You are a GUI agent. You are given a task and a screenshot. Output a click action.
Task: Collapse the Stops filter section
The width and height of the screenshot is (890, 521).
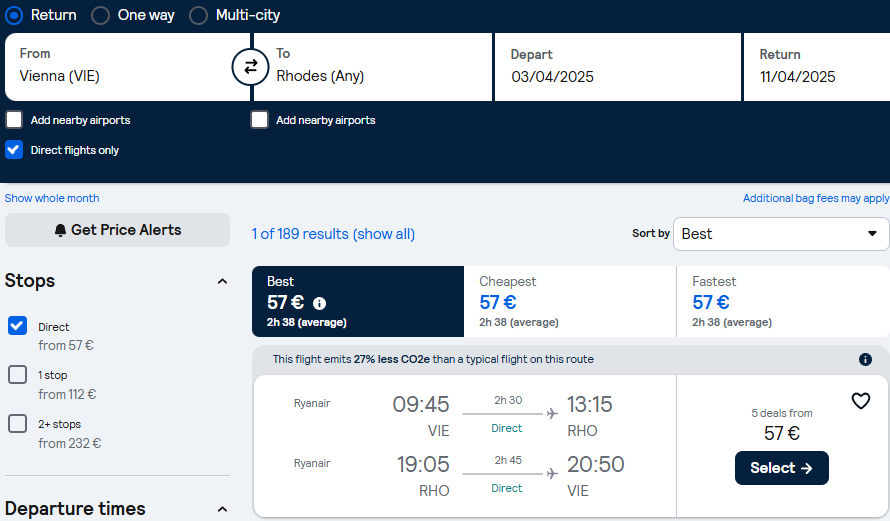222,281
